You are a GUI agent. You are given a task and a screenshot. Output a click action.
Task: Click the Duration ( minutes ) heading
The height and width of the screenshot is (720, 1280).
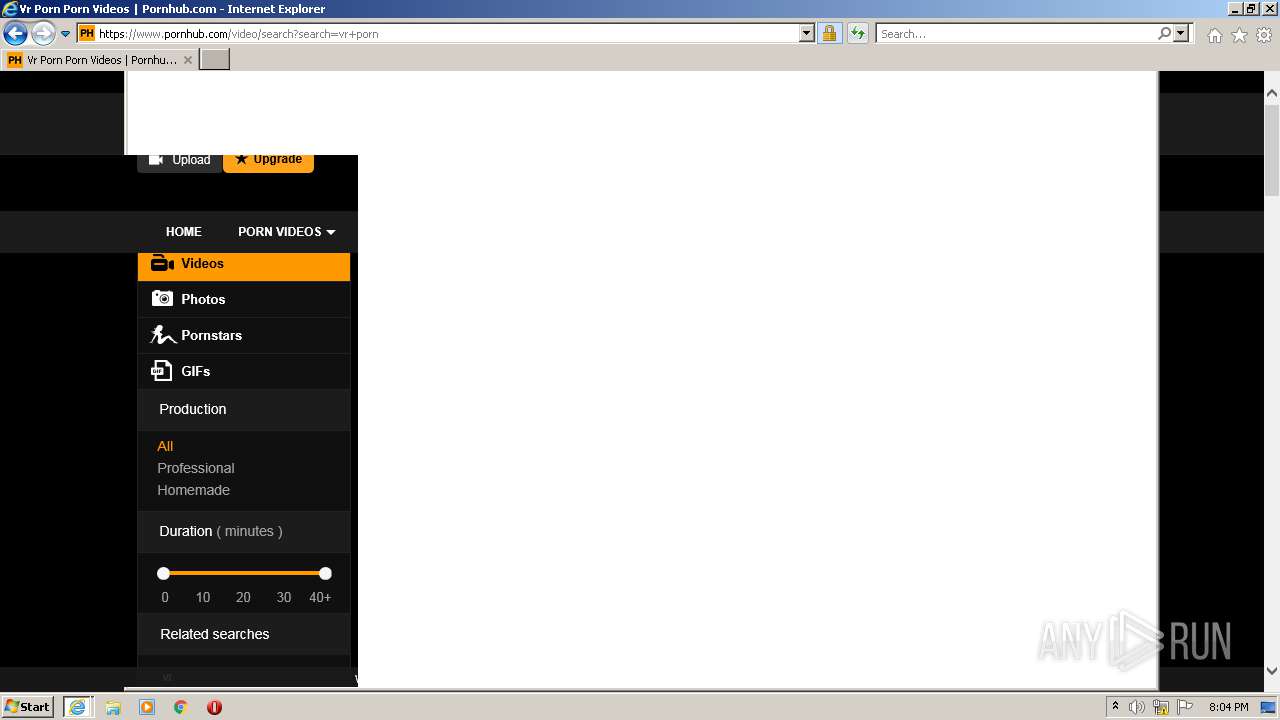click(x=221, y=531)
